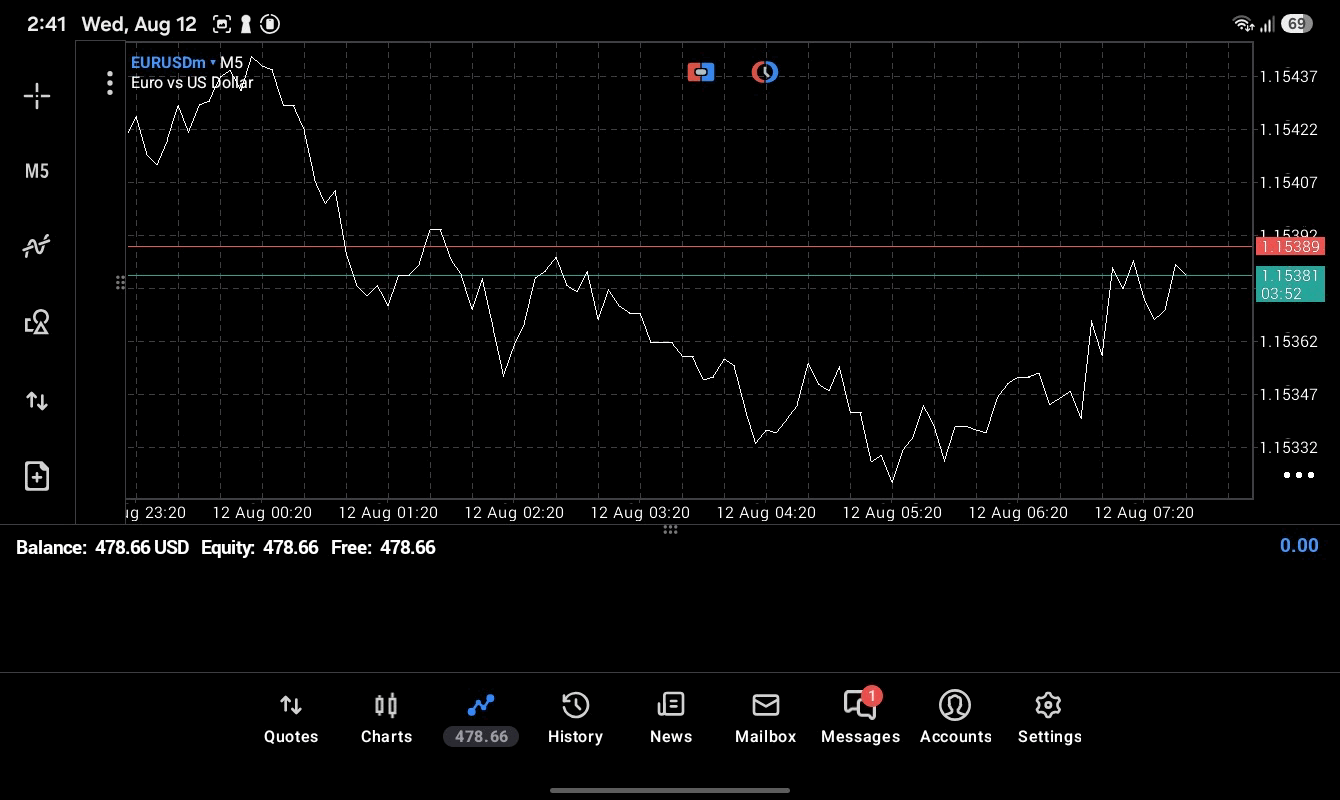Tap the Equity 478.66 value

pyautogui.click(x=260, y=547)
